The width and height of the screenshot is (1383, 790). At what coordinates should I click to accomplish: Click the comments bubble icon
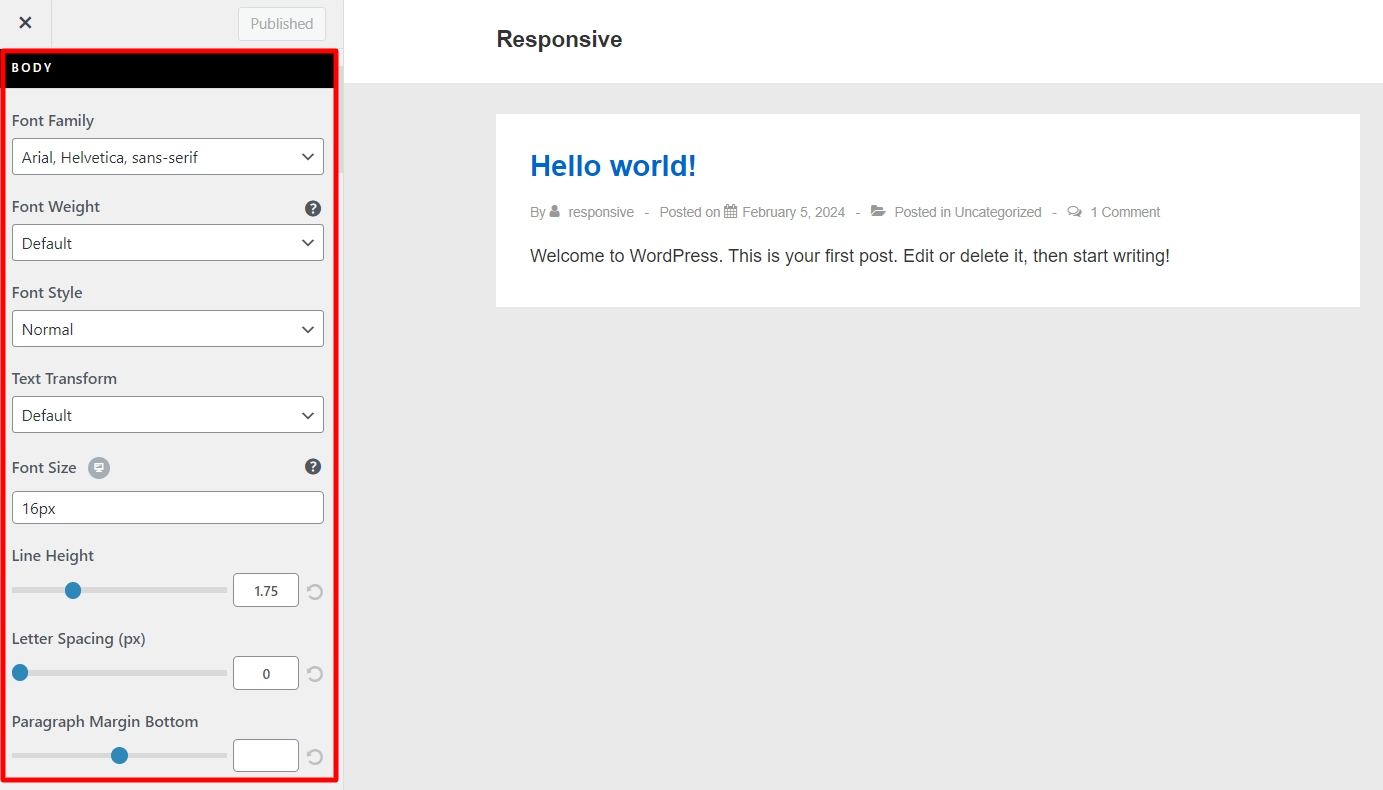[1075, 211]
